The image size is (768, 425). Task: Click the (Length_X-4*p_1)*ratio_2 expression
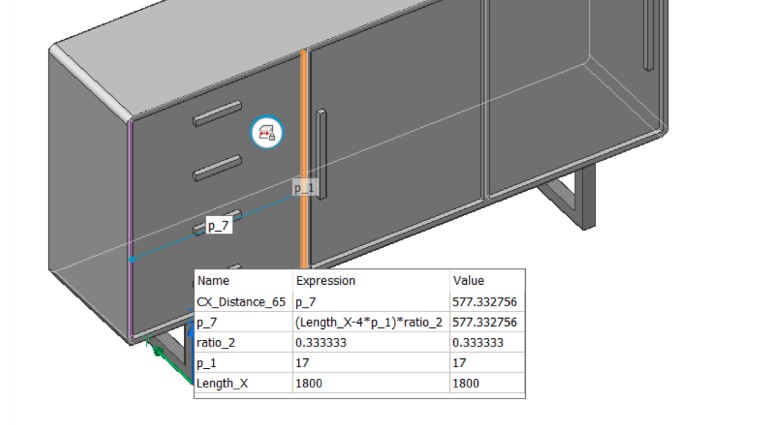click(371, 322)
